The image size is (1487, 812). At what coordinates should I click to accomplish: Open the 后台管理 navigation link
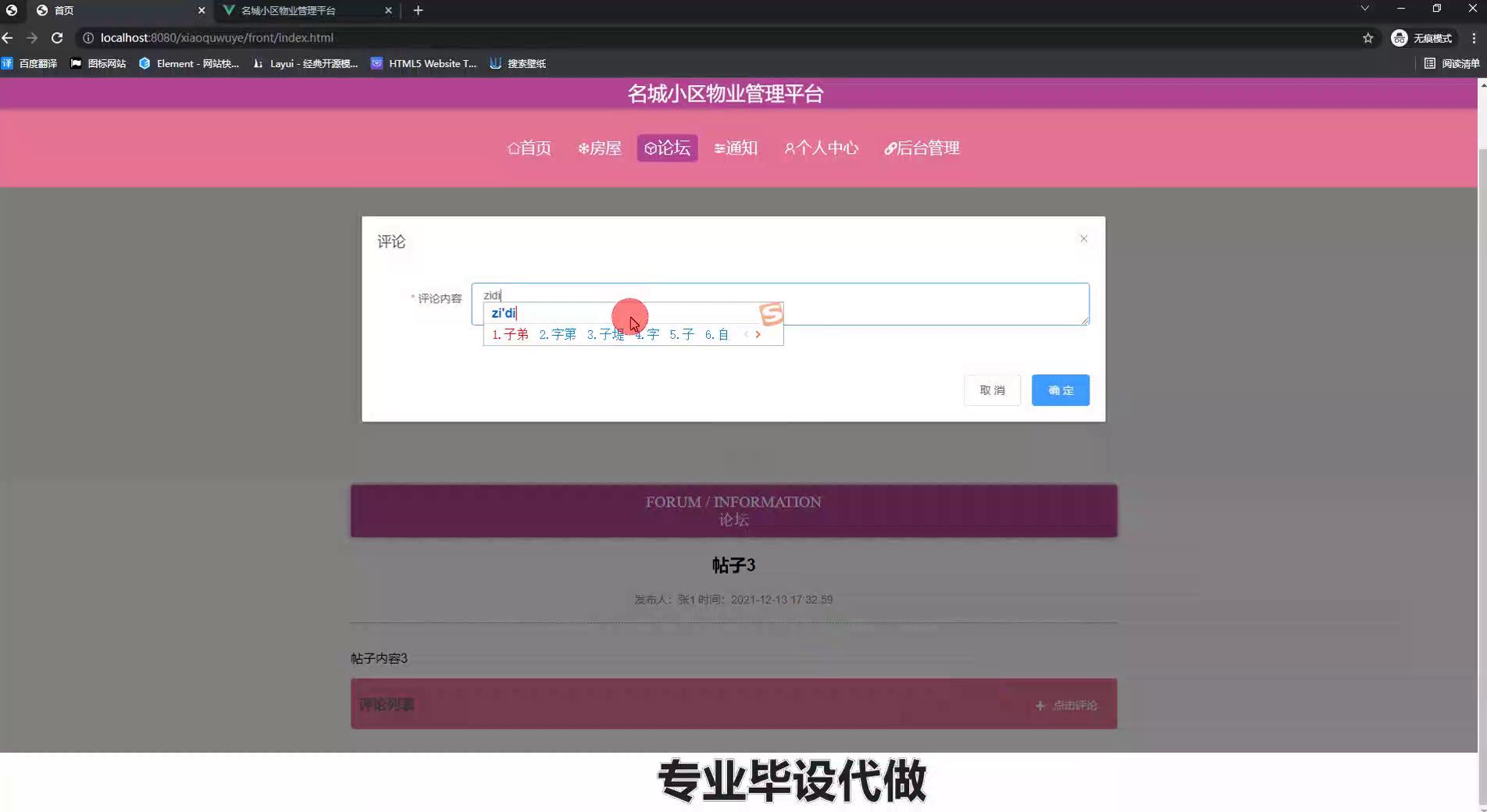tap(922, 148)
